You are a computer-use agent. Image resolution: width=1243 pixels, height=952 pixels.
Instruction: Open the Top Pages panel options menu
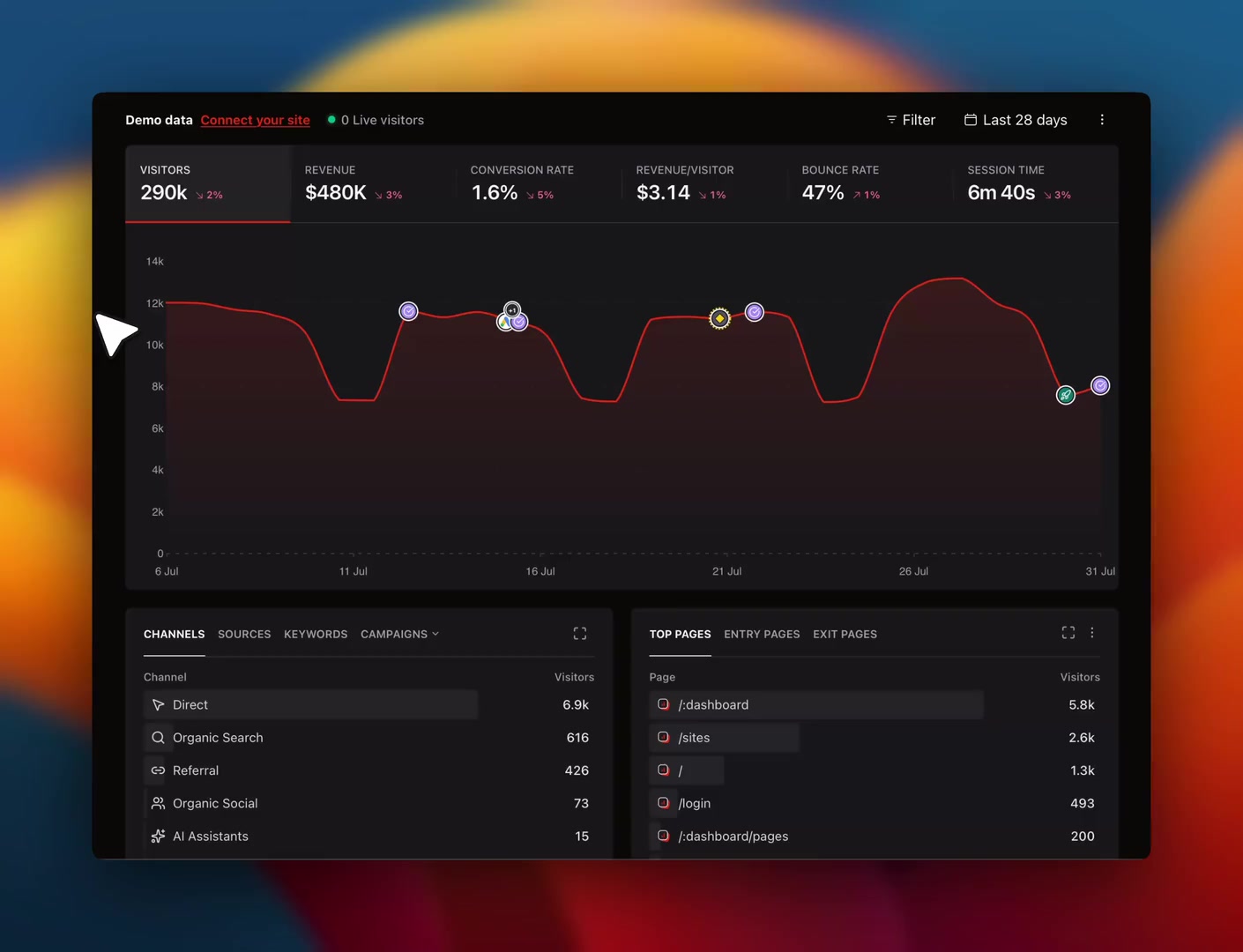[1092, 633]
